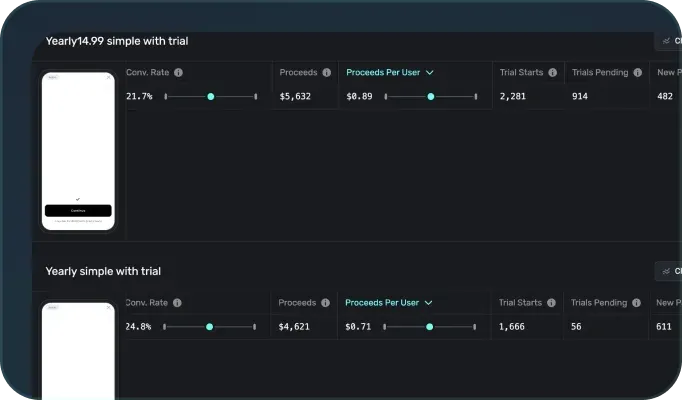Open the Yearly14.99 paywall preview thumbnail

pos(78,151)
